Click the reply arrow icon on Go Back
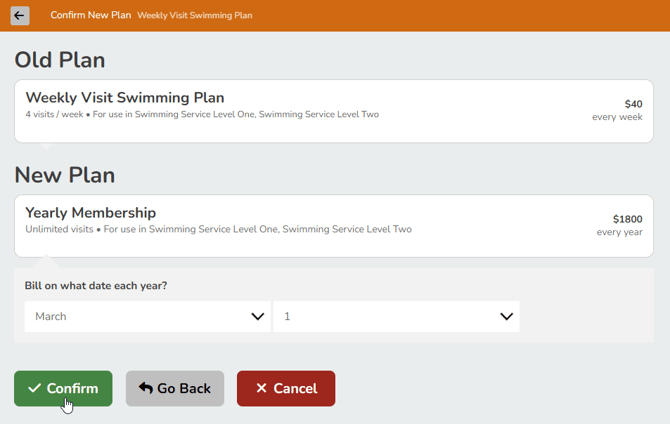This screenshot has height=424, width=670. [146, 389]
